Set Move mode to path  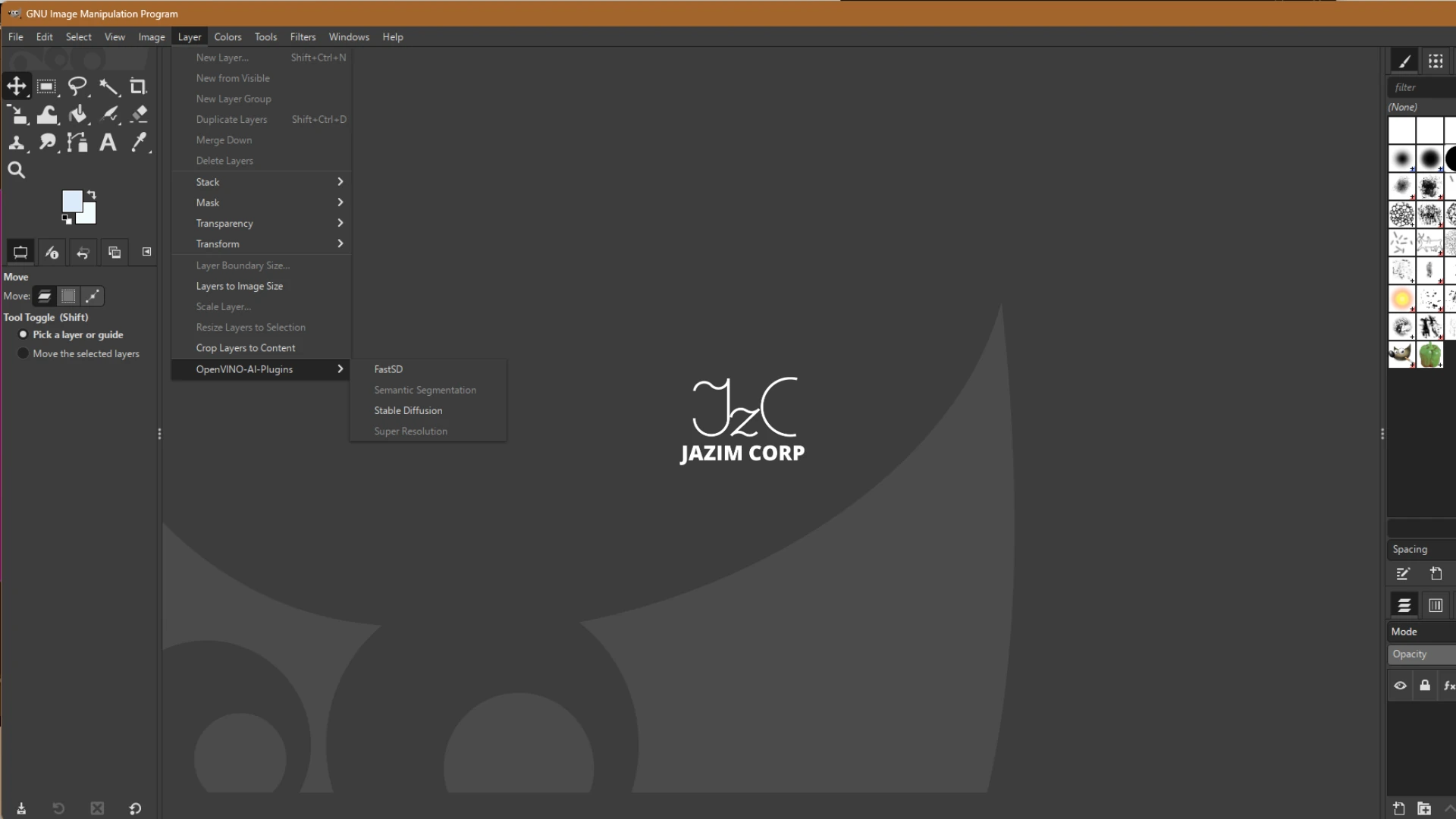click(x=93, y=296)
